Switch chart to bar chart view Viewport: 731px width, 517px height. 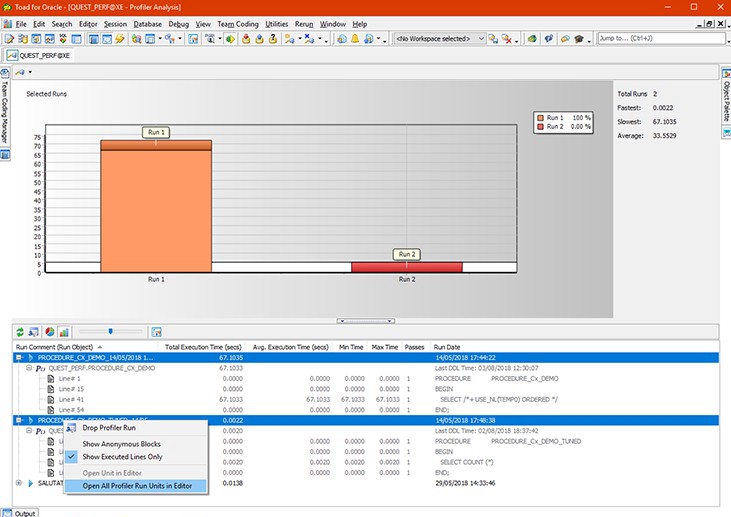click(x=64, y=332)
